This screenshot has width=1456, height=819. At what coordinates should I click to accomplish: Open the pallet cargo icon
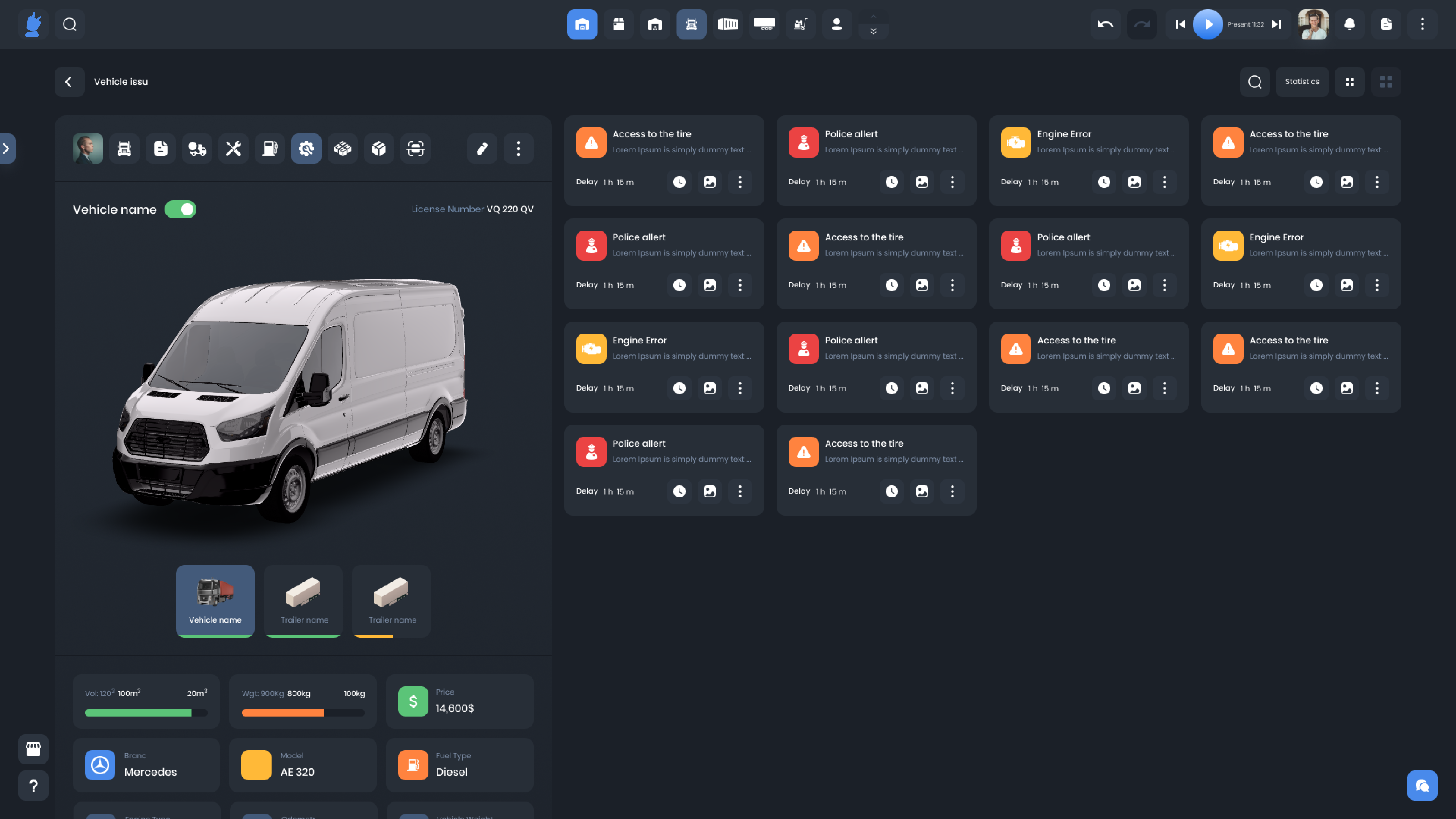pyautogui.click(x=343, y=149)
